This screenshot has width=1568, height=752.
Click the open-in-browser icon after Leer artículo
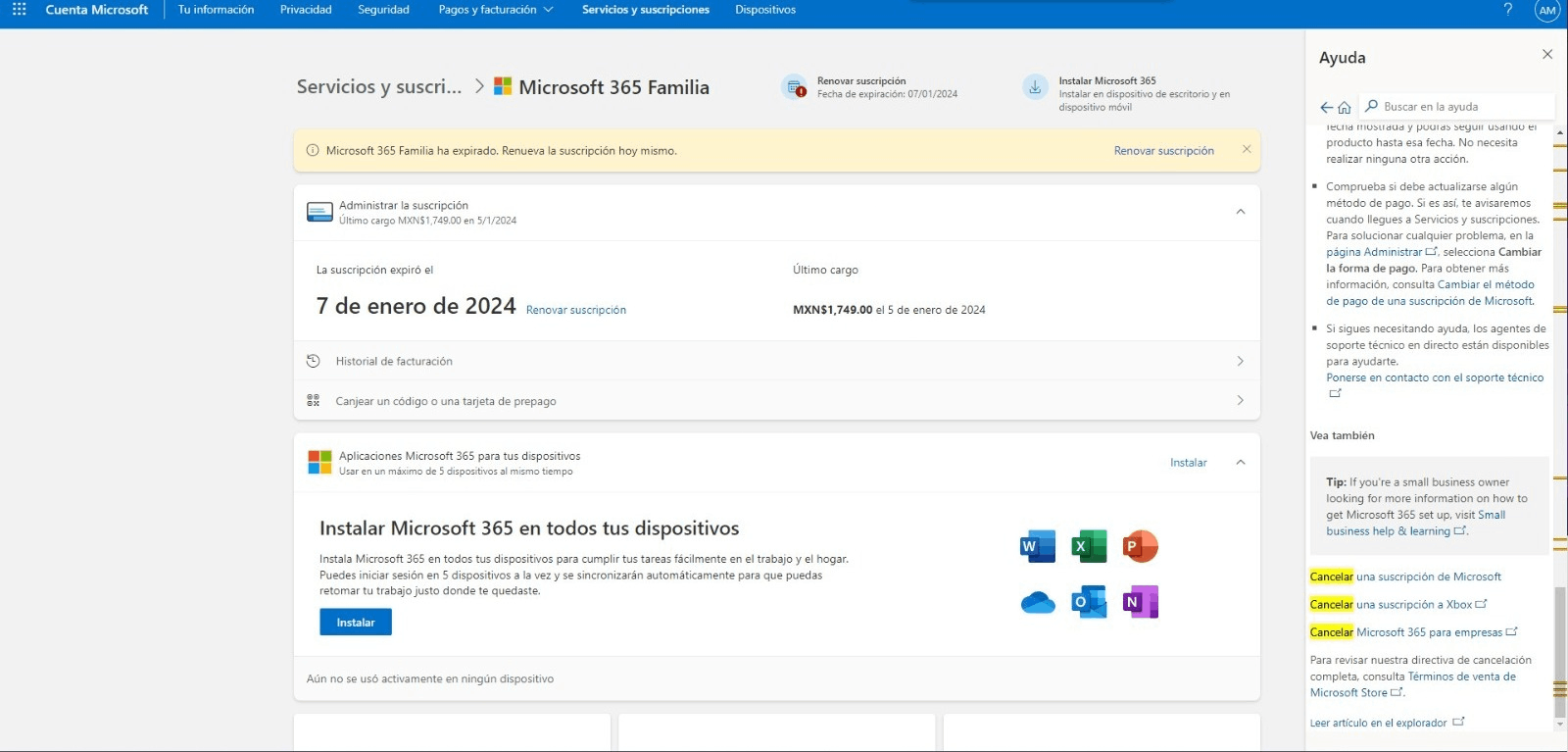point(1458,722)
